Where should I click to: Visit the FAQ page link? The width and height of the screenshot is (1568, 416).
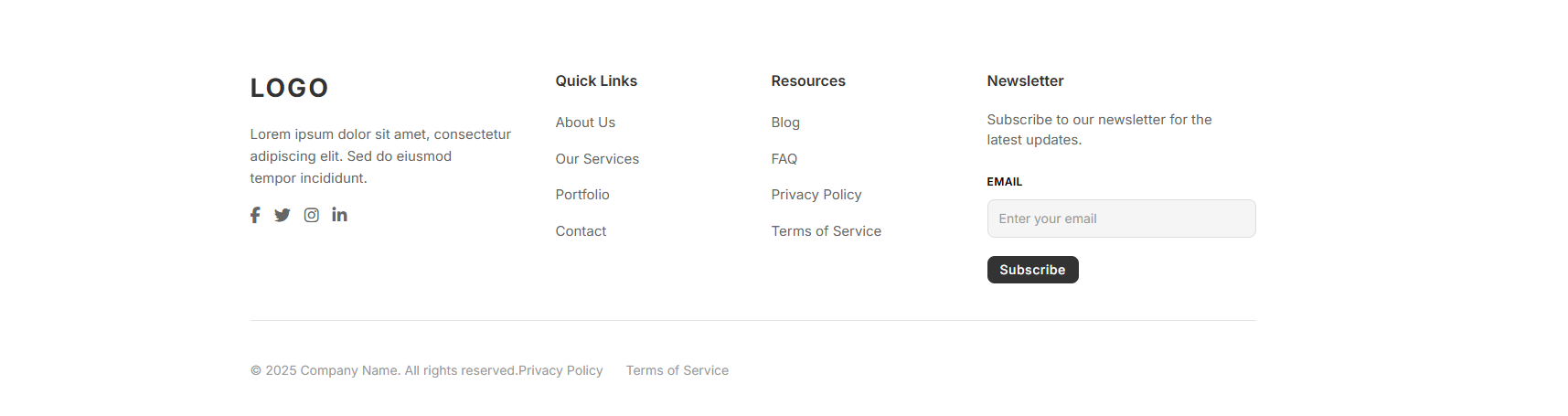point(784,159)
